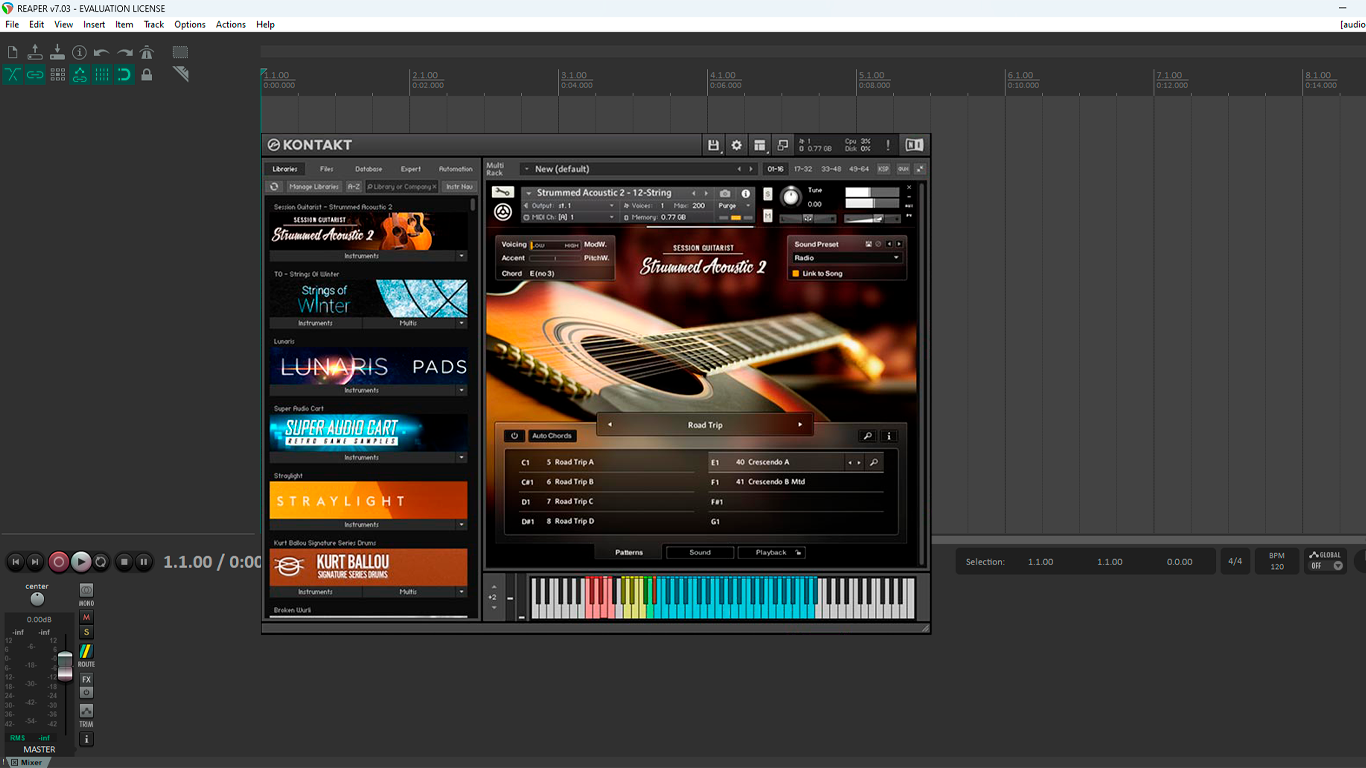Click info icon beside Road Trip selector
This screenshot has width=1366, height=768.
point(889,436)
